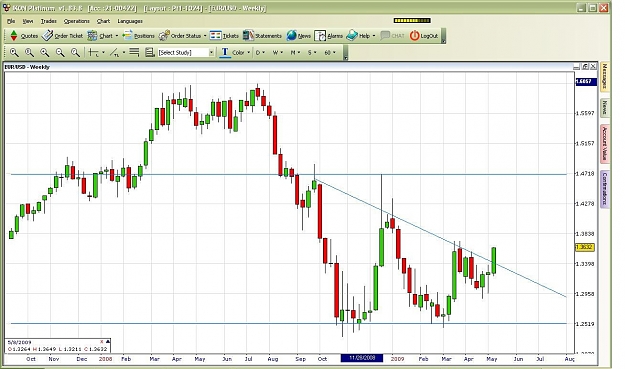Click the study list icon beside Select Study
625x369 pixels.
tap(150, 52)
